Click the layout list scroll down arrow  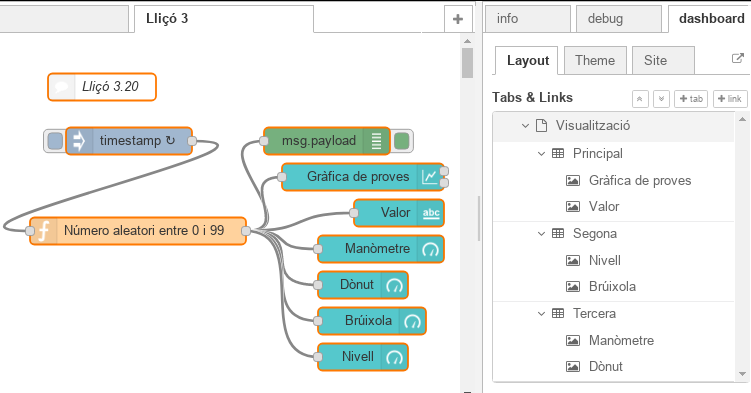point(742,374)
